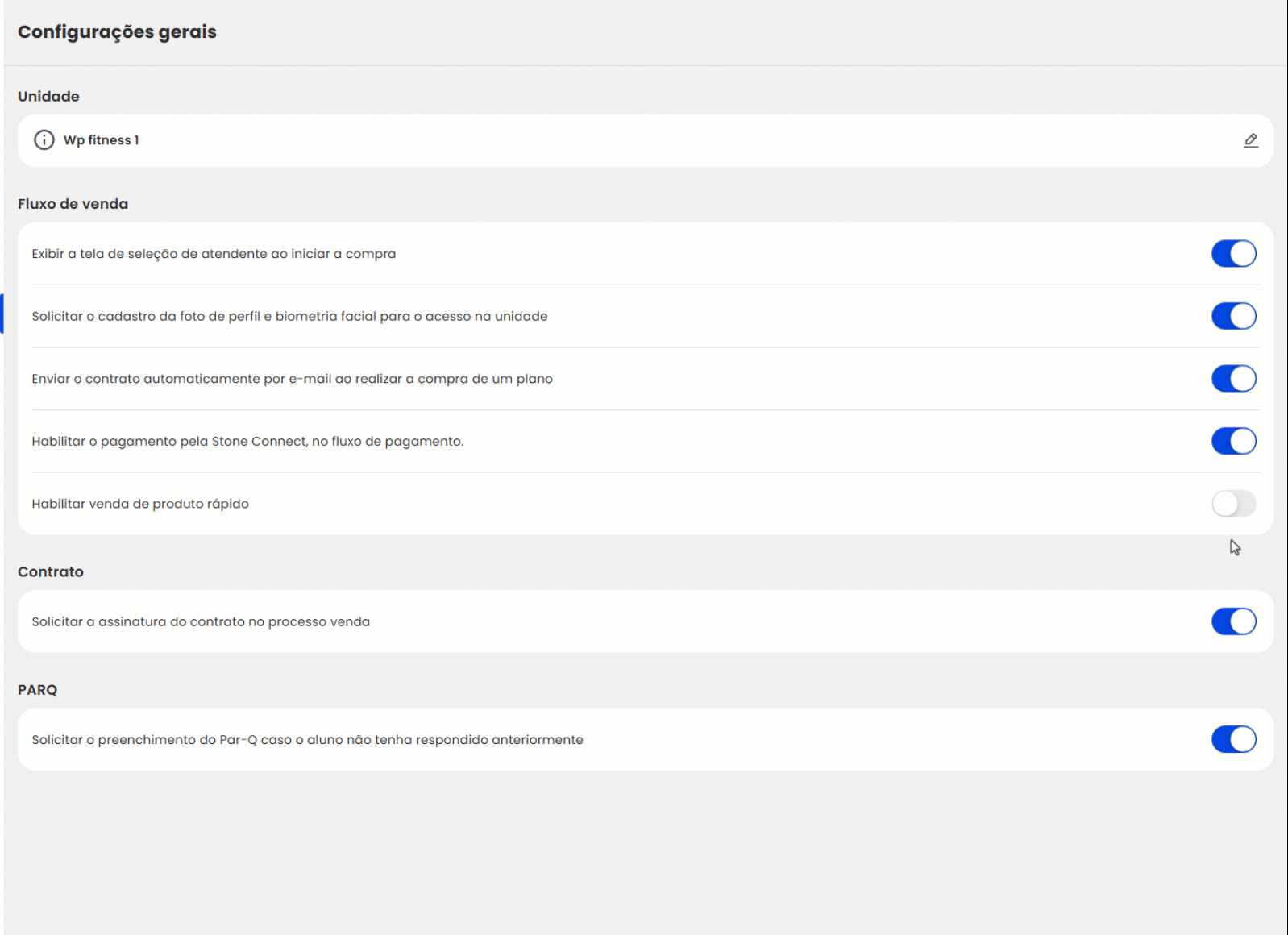Click the 'Configurações gerais' page title
This screenshot has height=935, width=1288.
tap(117, 32)
